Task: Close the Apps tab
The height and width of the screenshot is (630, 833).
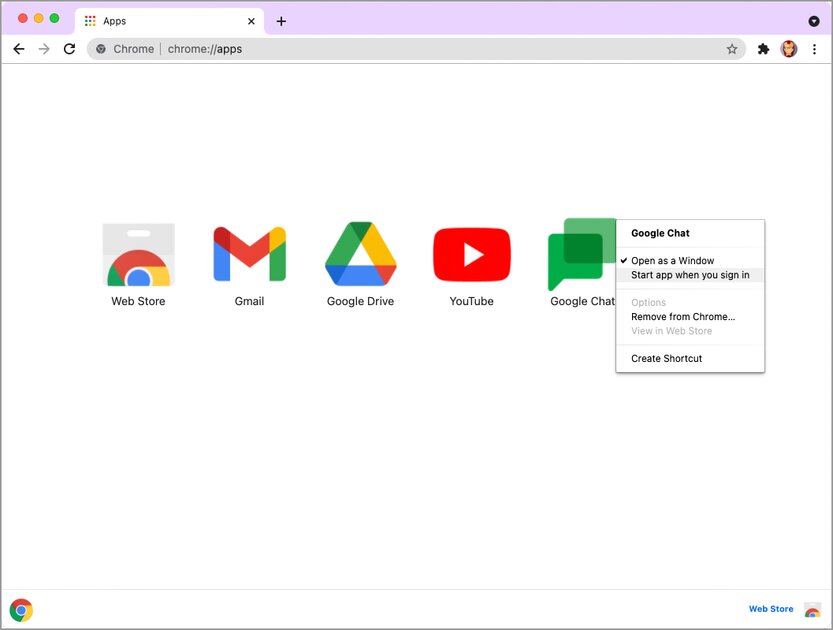Action: (251, 21)
